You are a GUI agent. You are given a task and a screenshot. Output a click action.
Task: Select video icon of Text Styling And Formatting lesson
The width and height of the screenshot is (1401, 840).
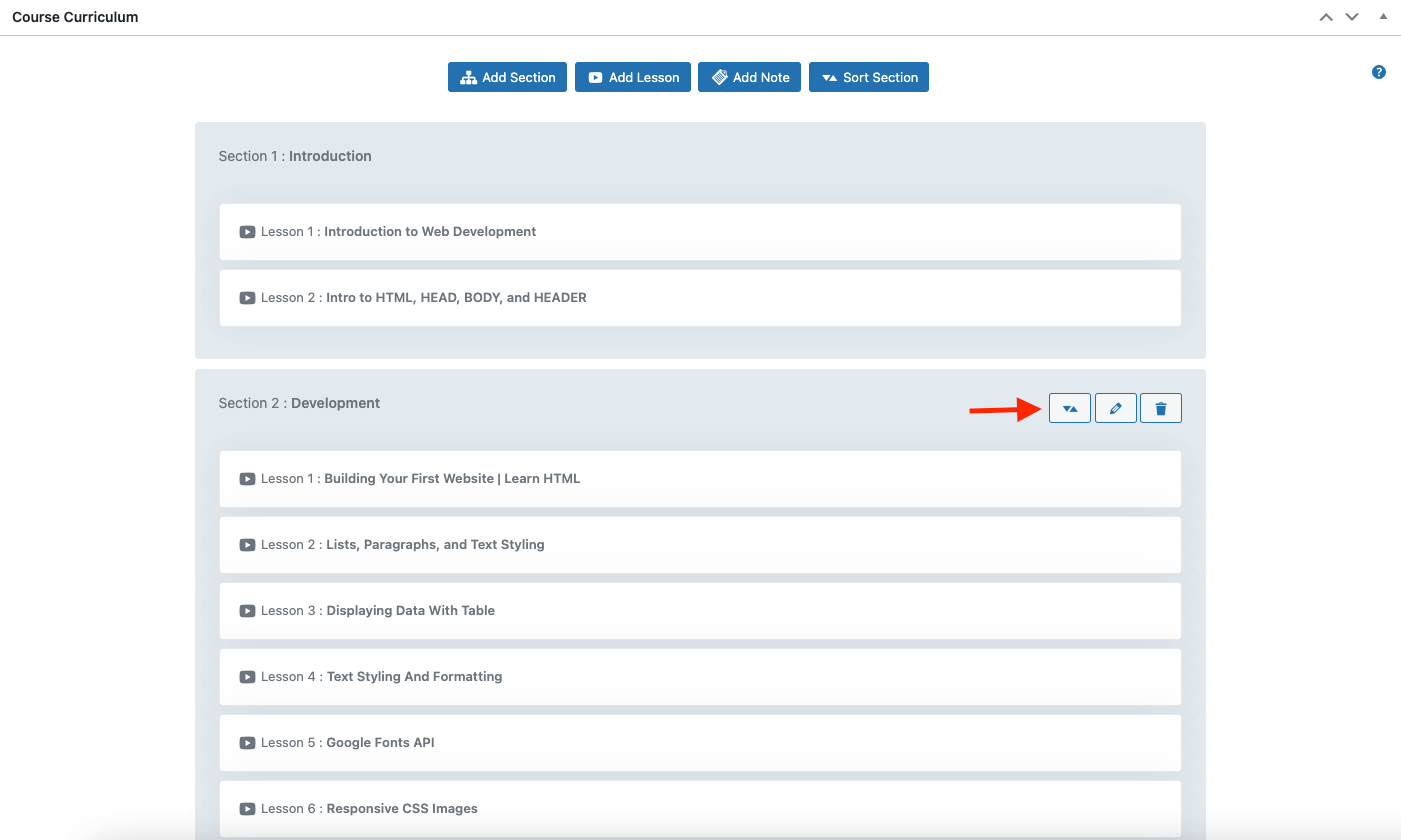(247, 677)
